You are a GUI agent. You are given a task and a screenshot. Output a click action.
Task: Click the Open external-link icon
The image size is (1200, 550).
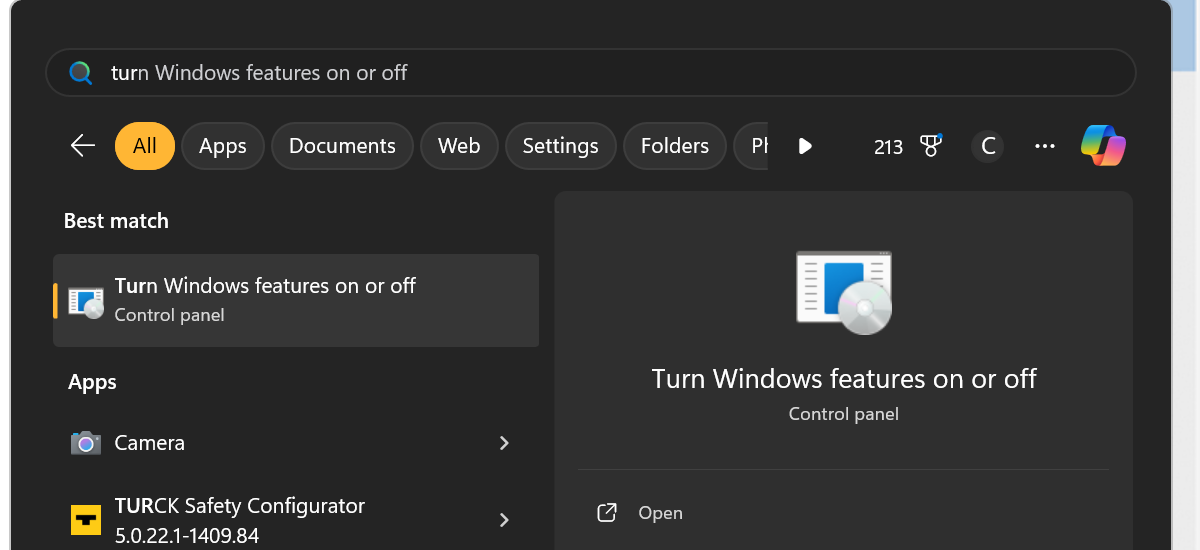(606, 513)
